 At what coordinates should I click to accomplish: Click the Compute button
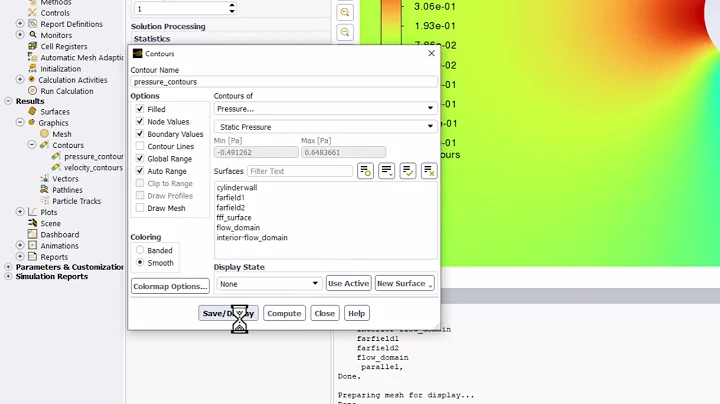[x=284, y=313]
